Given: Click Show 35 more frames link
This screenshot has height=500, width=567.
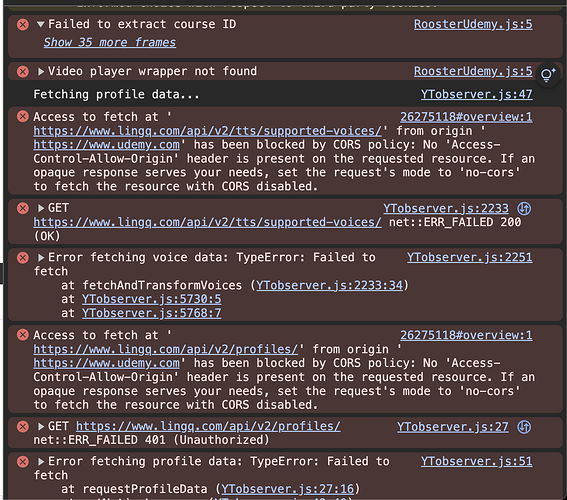Looking at the screenshot, I should click(x=110, y=42).
